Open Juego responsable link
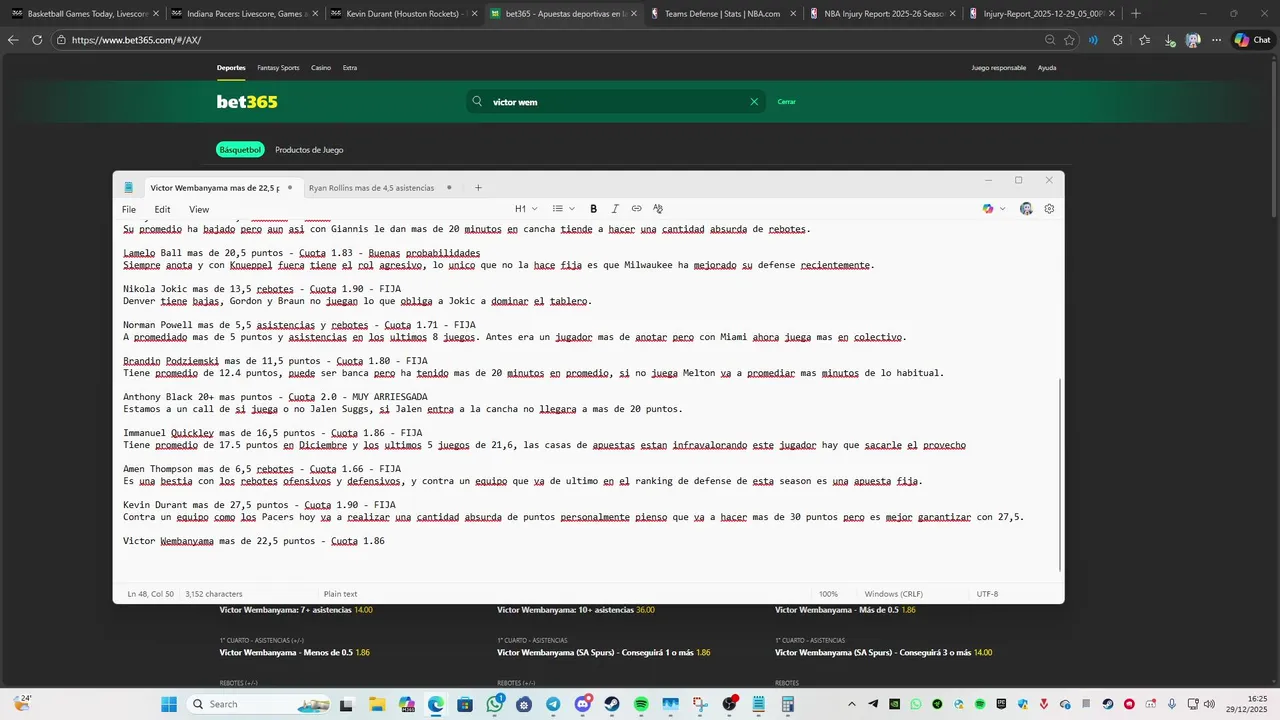The width and height of the screenshot is (1280, 720). point(999,68)
